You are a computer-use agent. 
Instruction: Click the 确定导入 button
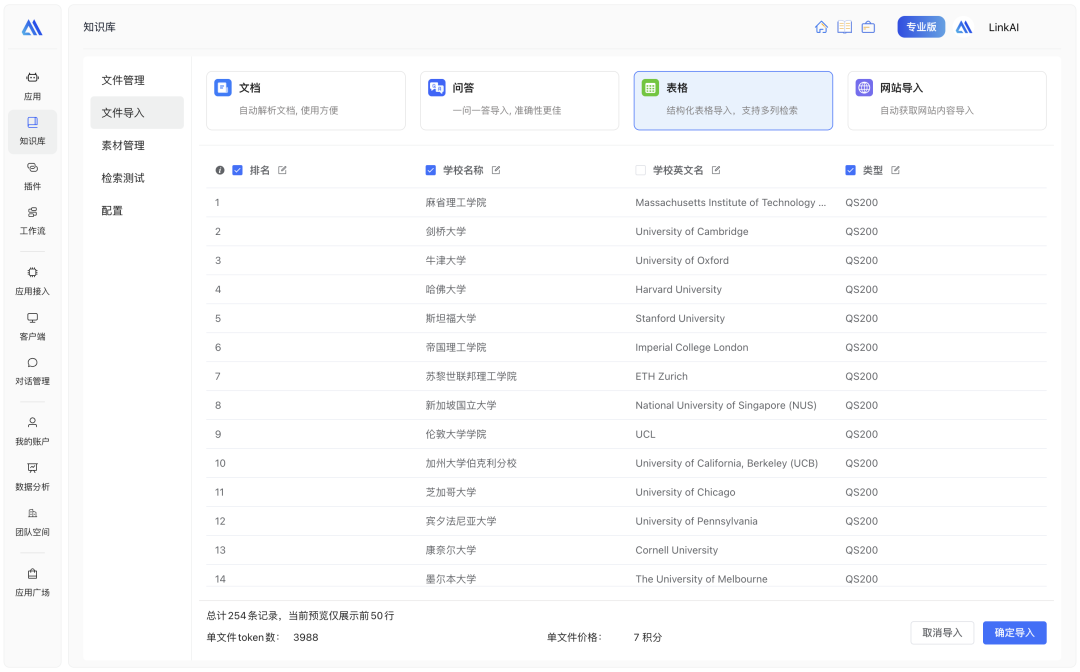click(1015, 632)
